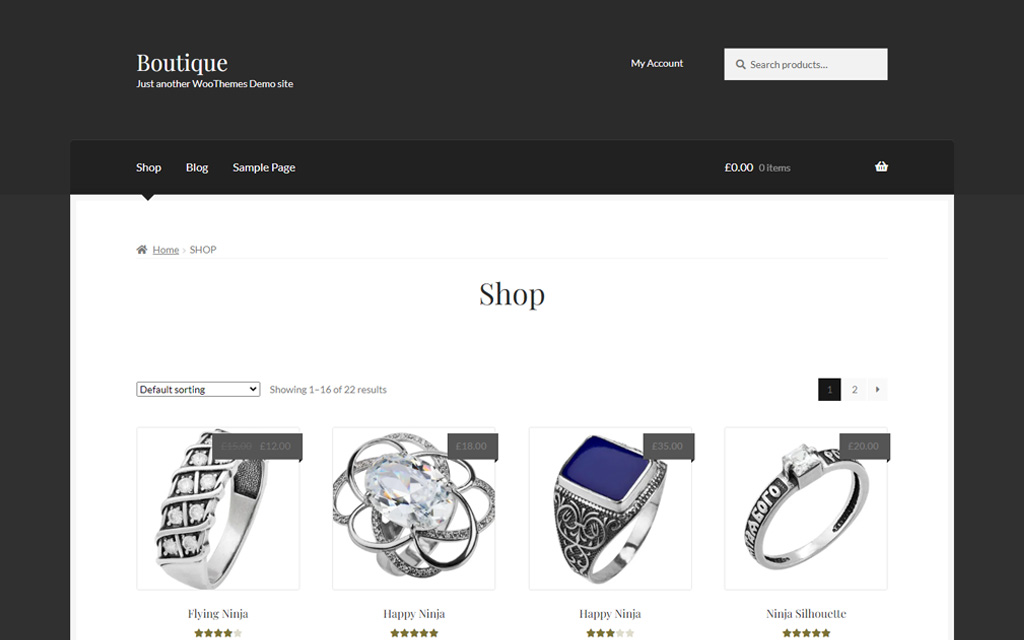
Task: Click Flying Ninja star rating
Action: 218,633
